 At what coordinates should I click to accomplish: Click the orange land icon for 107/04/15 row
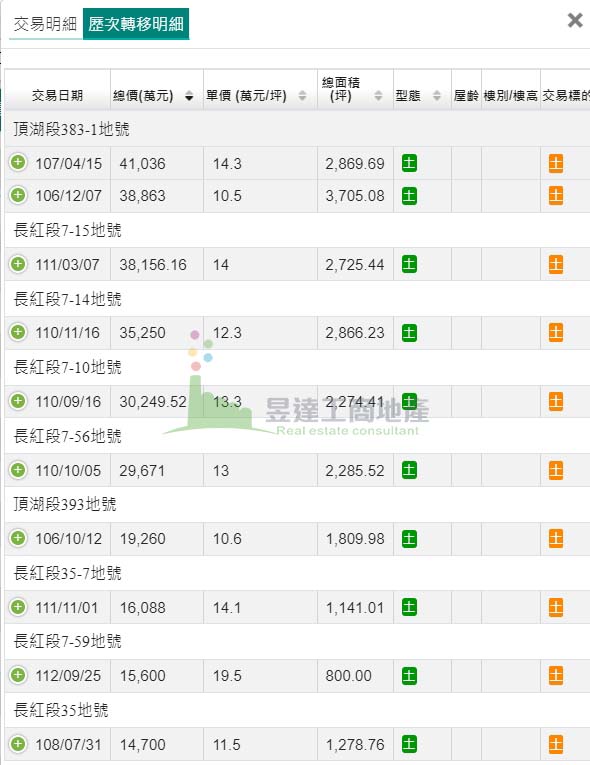(x=556, y=163)
